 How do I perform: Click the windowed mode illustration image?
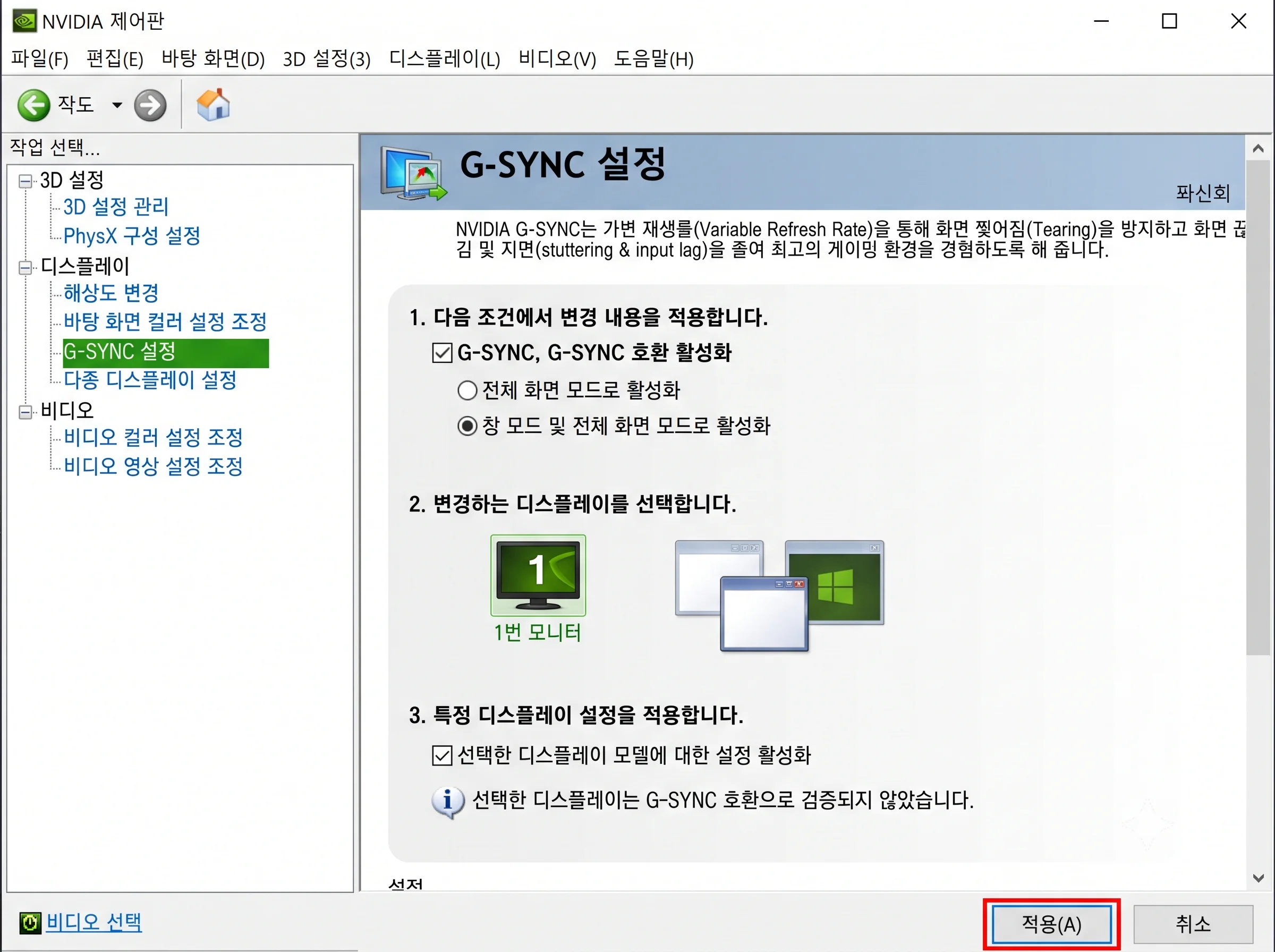(779, 596)
